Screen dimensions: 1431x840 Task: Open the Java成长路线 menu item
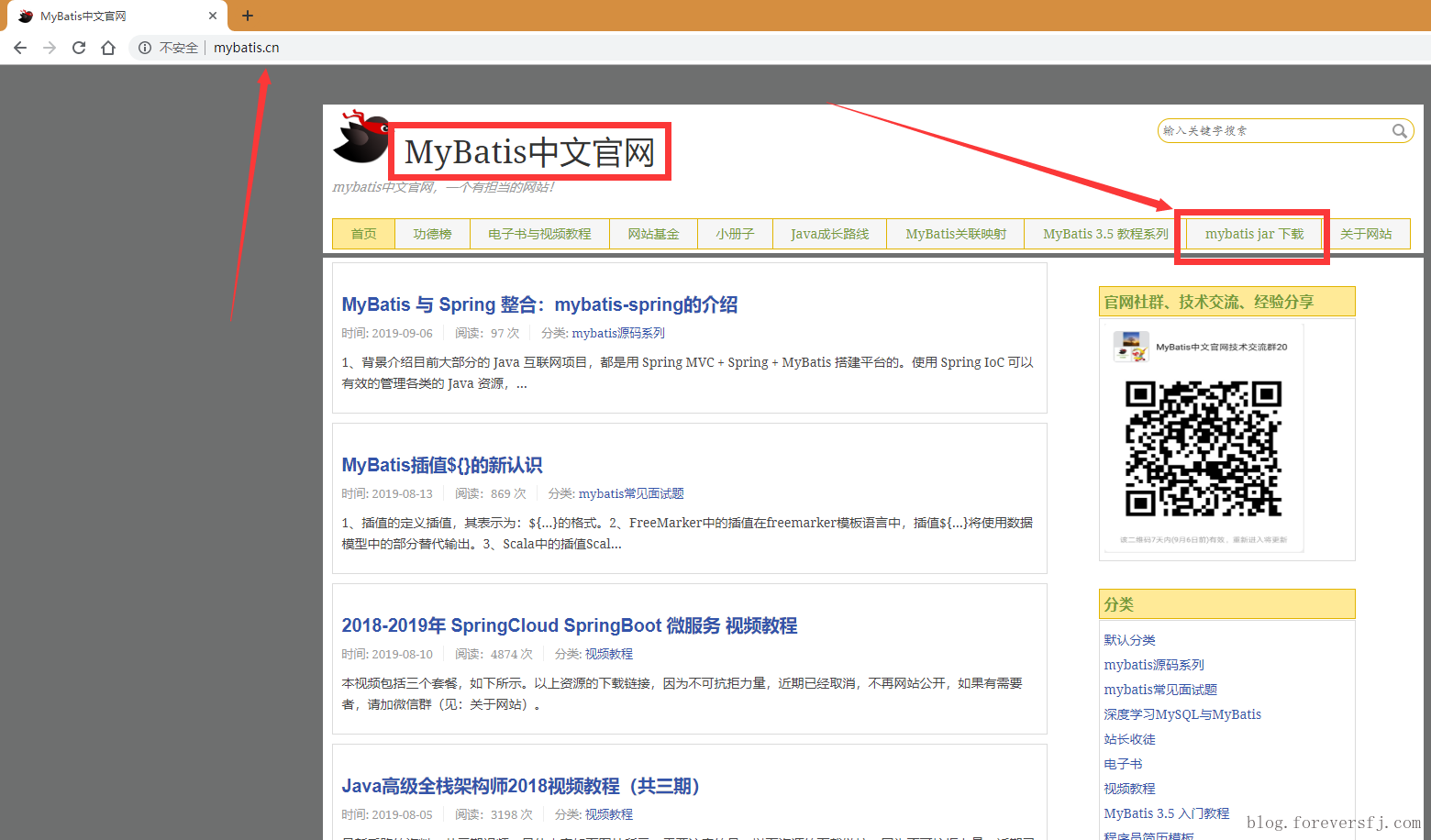[829, 234]
